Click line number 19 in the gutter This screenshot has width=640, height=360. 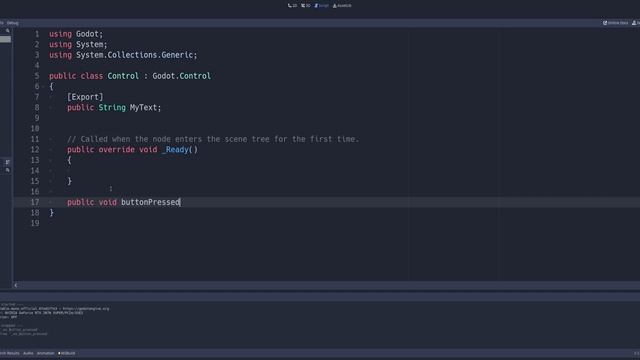tap(35, 223)
